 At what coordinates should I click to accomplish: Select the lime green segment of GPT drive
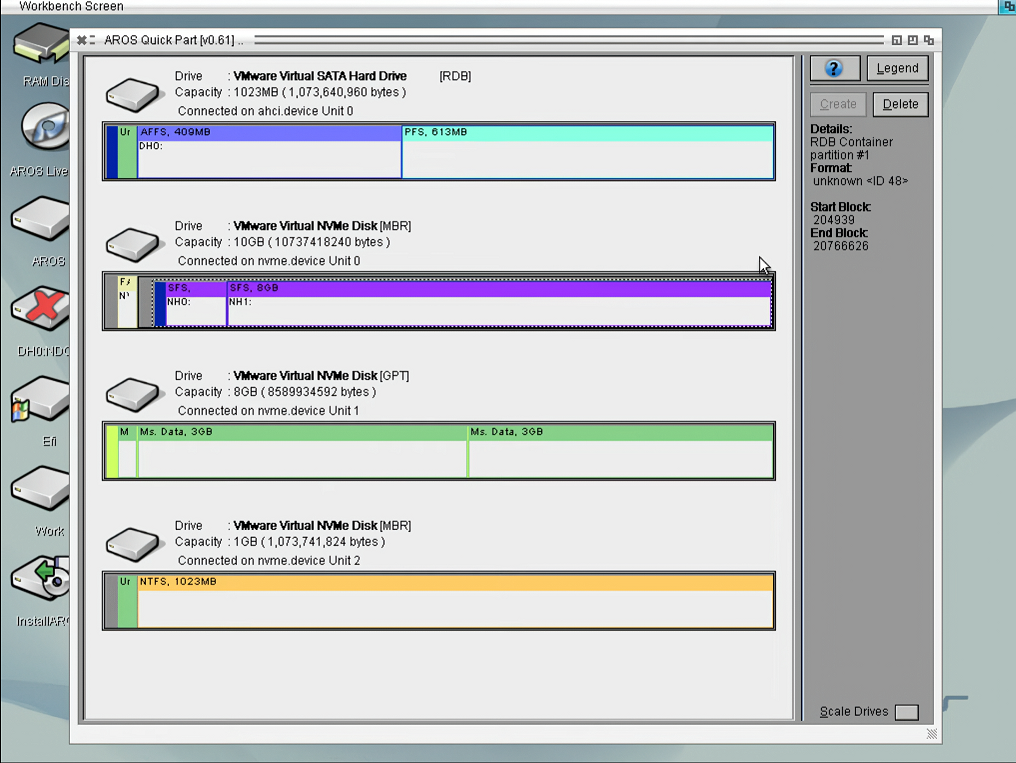[x=112, y=451]
